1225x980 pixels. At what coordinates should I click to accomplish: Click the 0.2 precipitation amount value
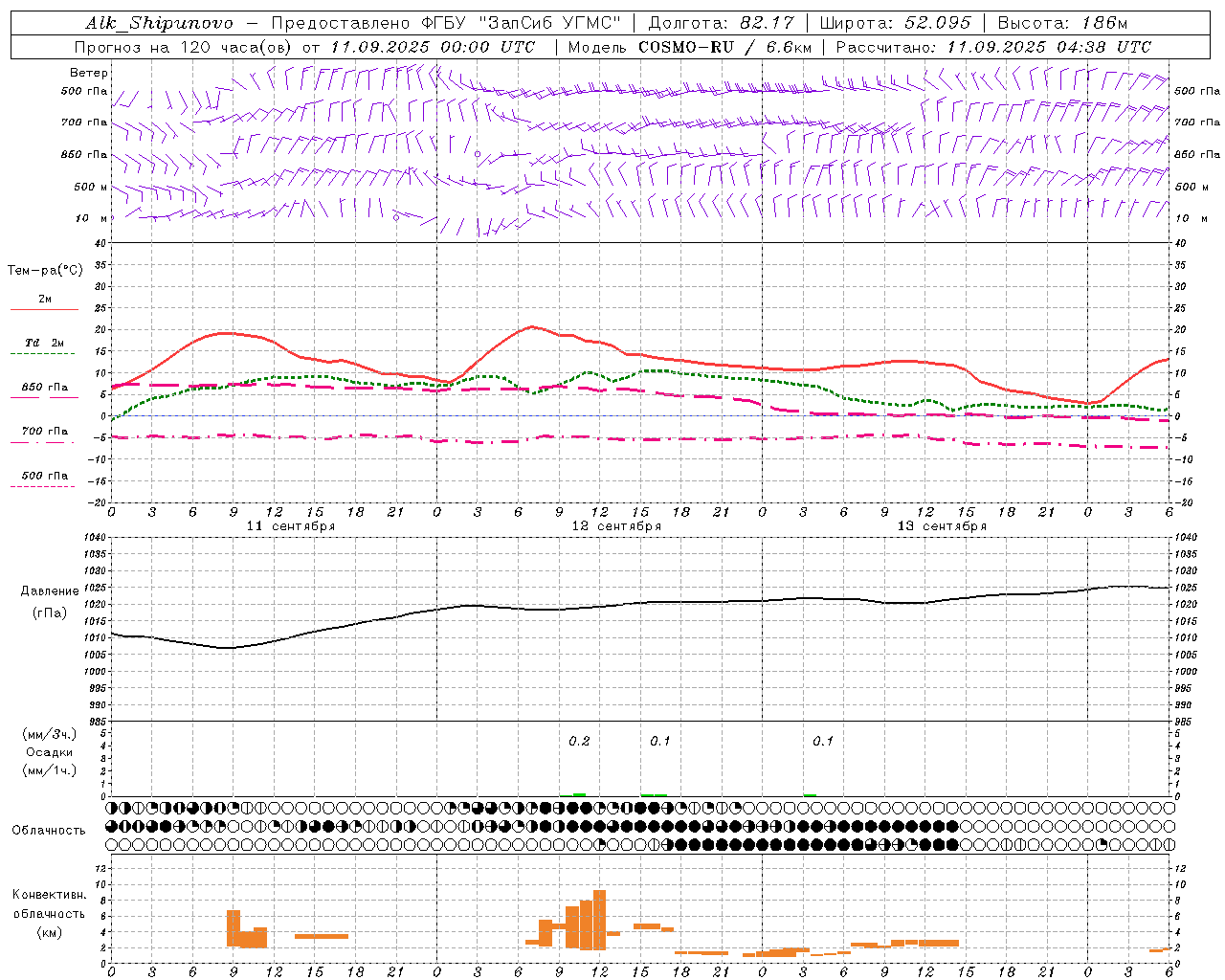pyautogui.click(x=579, y=742)
